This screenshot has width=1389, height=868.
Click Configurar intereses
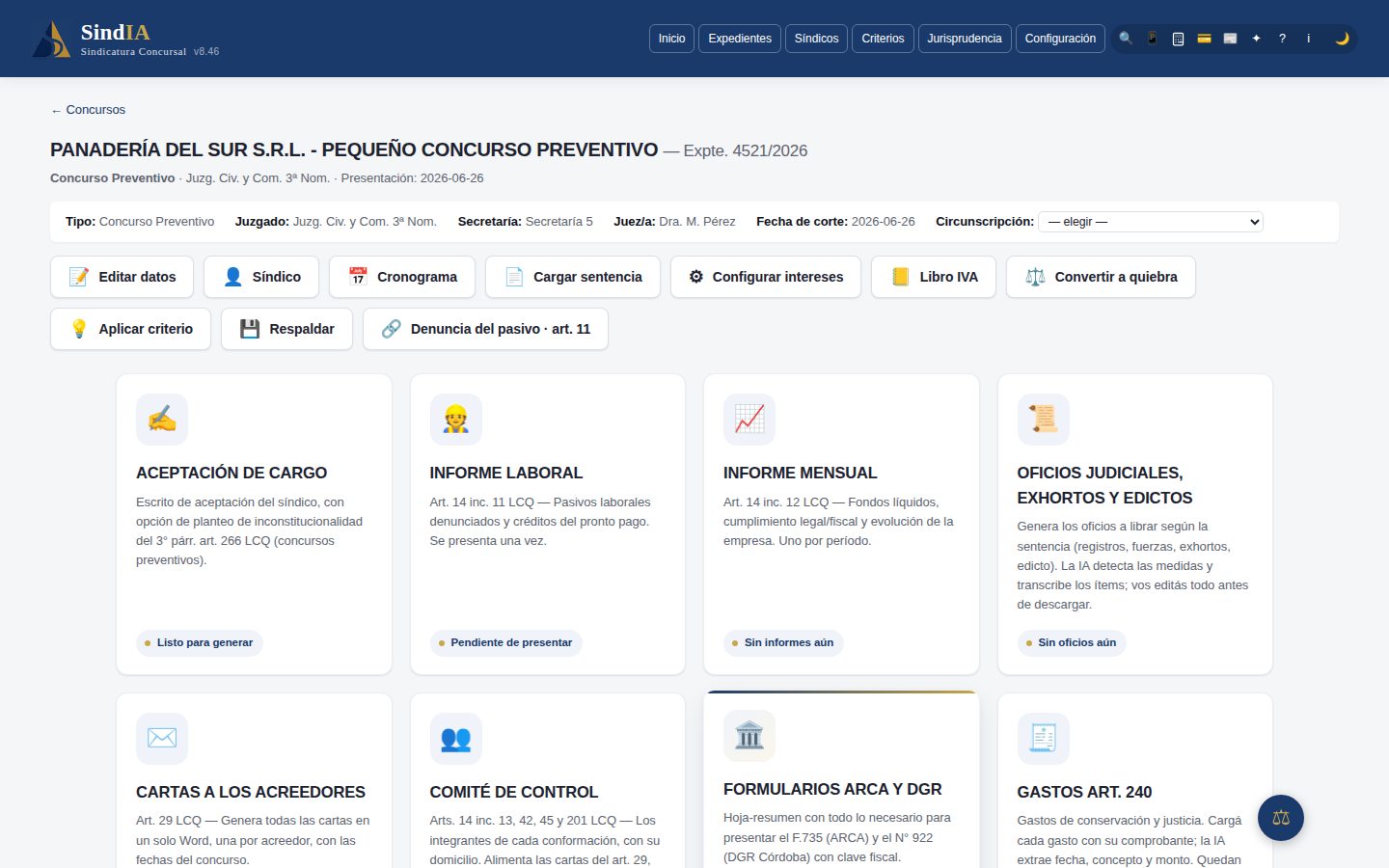766,277
